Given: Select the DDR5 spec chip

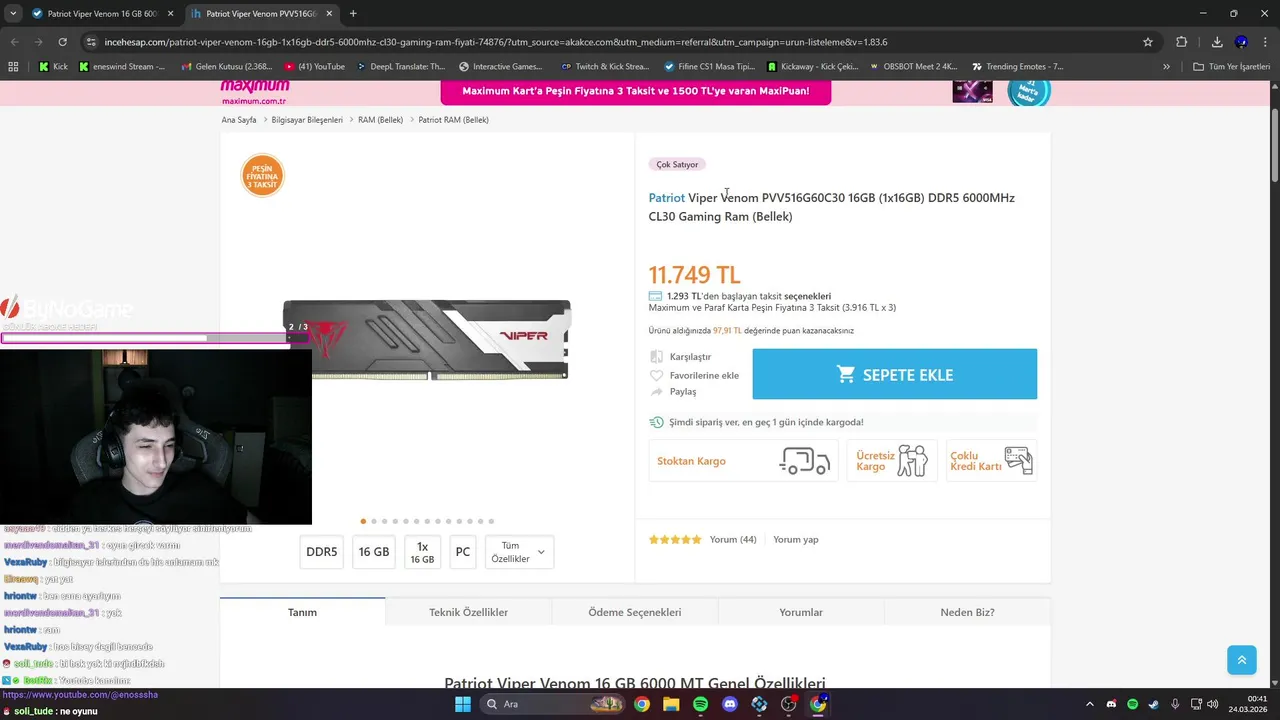Looking at the screenshot, I should 322,552.
